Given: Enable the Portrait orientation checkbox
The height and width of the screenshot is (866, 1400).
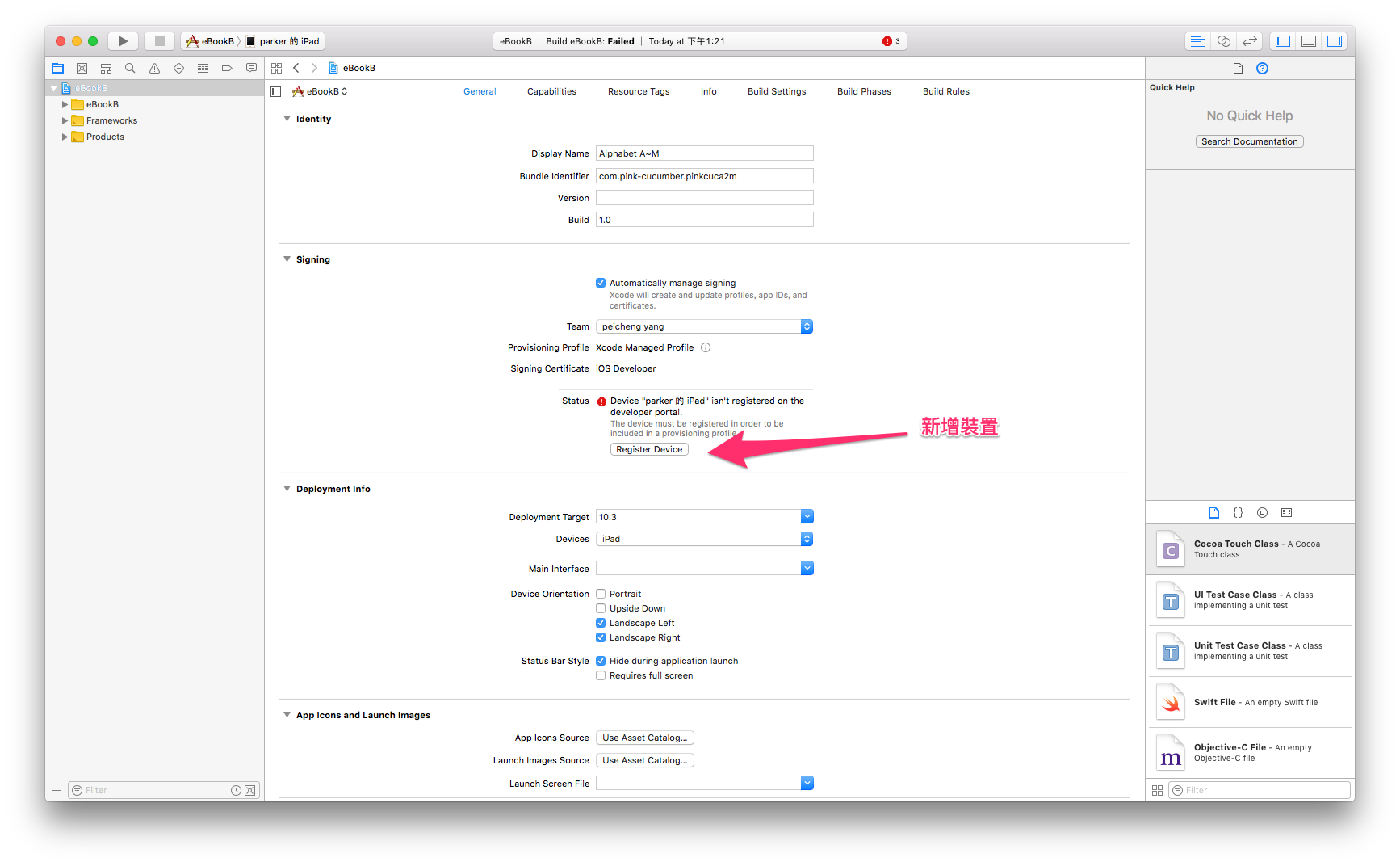Looking at the screenshot, I should click(x=601, y=594).
